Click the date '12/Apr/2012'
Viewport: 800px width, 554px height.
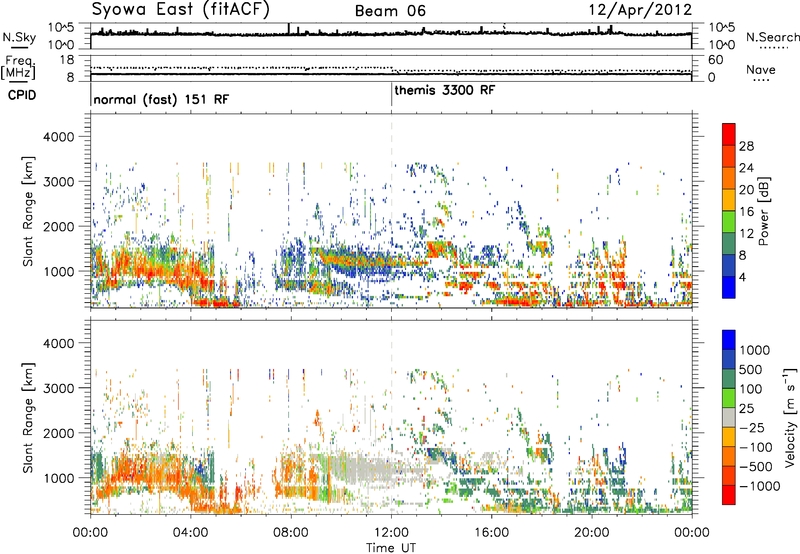coord(640,10)
